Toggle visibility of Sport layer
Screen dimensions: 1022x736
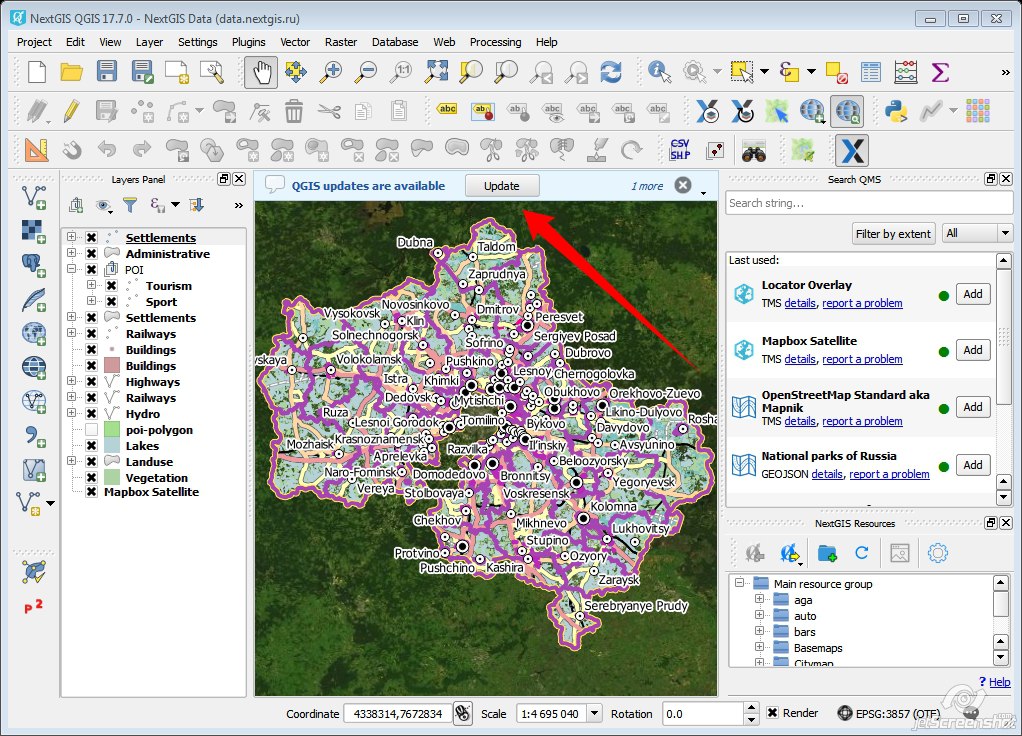111,301
